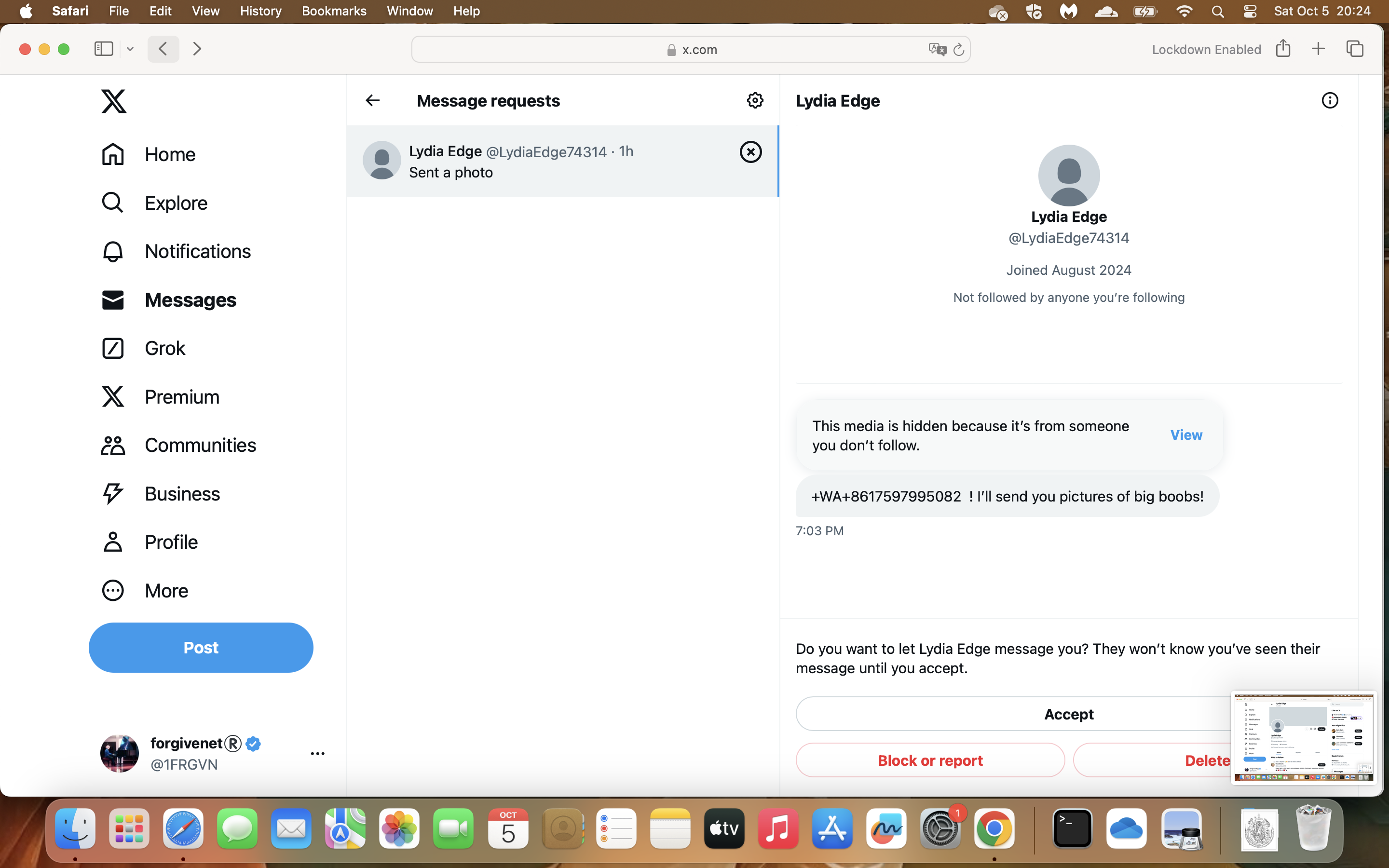1389x868 pixels.
Task: Open the Bookmarks menu
Action: [x=333, y=12]
